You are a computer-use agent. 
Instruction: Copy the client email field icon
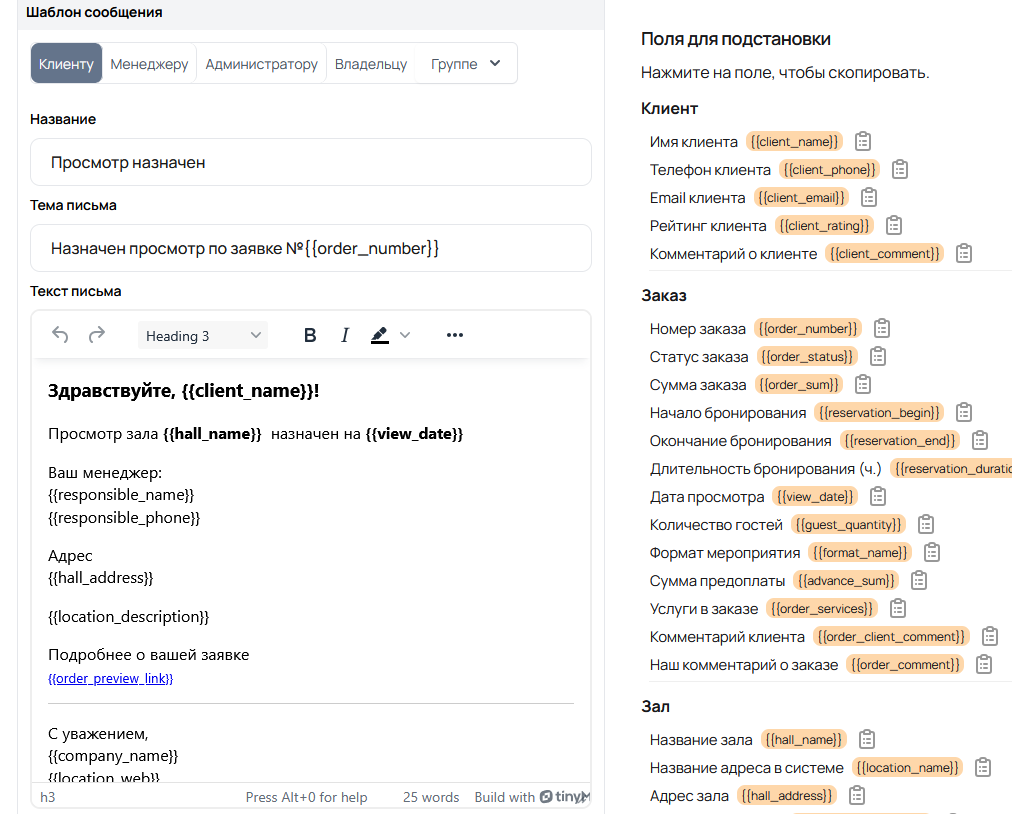[x=869, y=198]
